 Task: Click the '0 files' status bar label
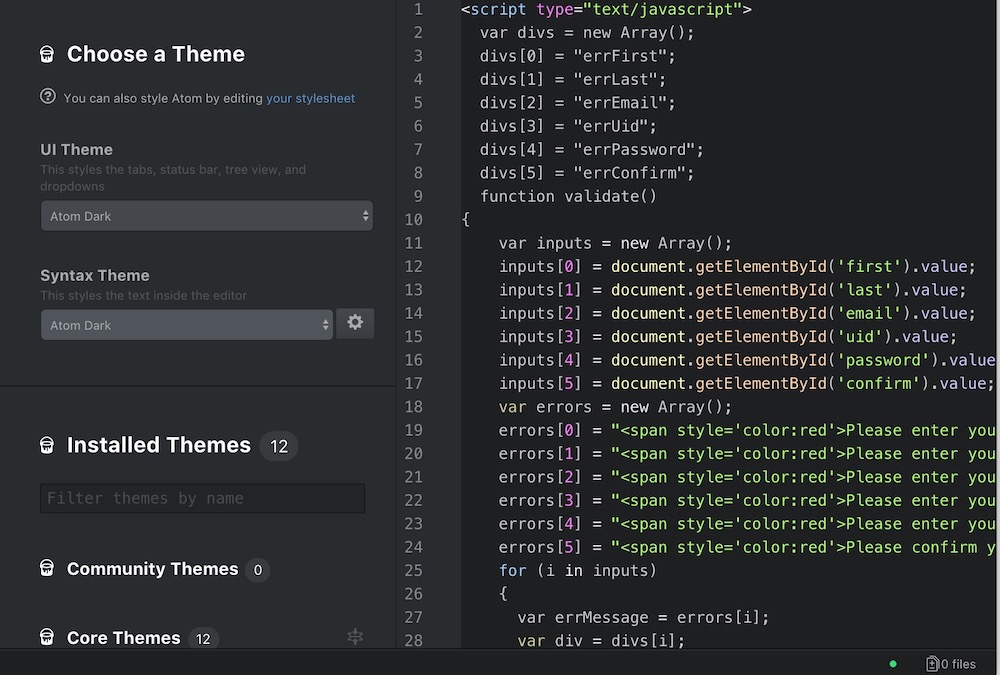958,664
